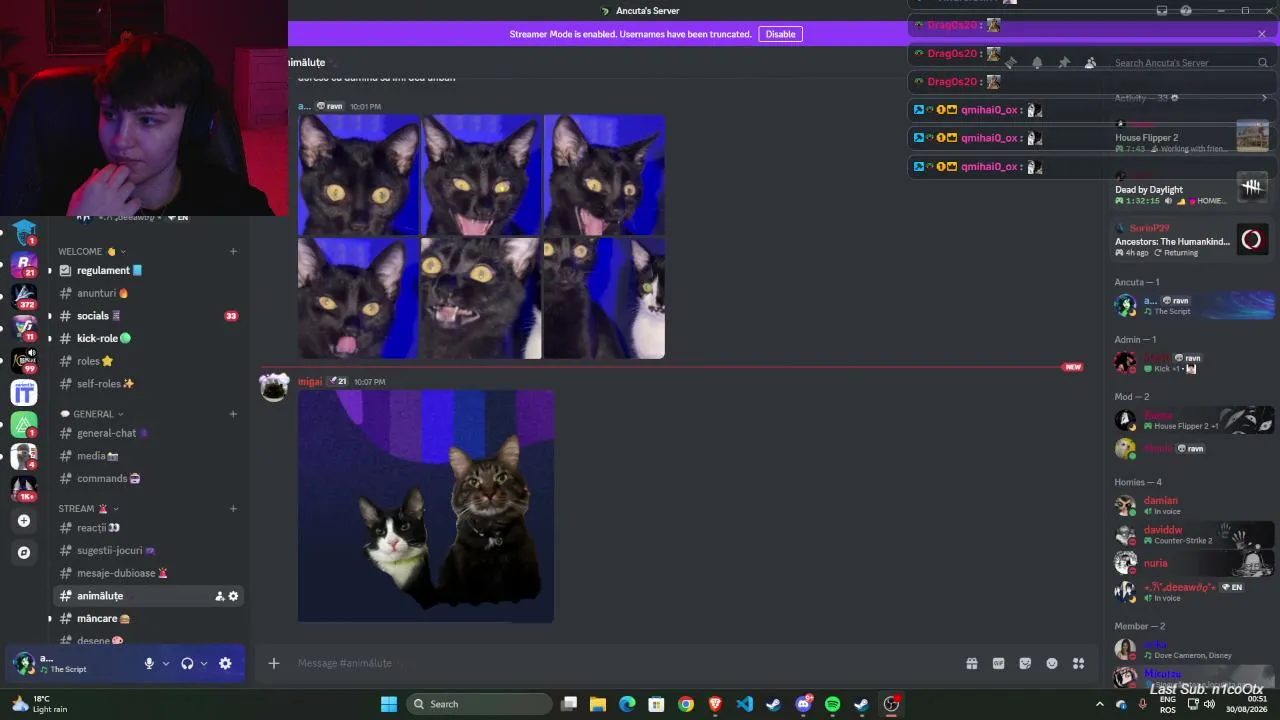
Task: Open output device options arrow
Action: (x=204, y=663)
